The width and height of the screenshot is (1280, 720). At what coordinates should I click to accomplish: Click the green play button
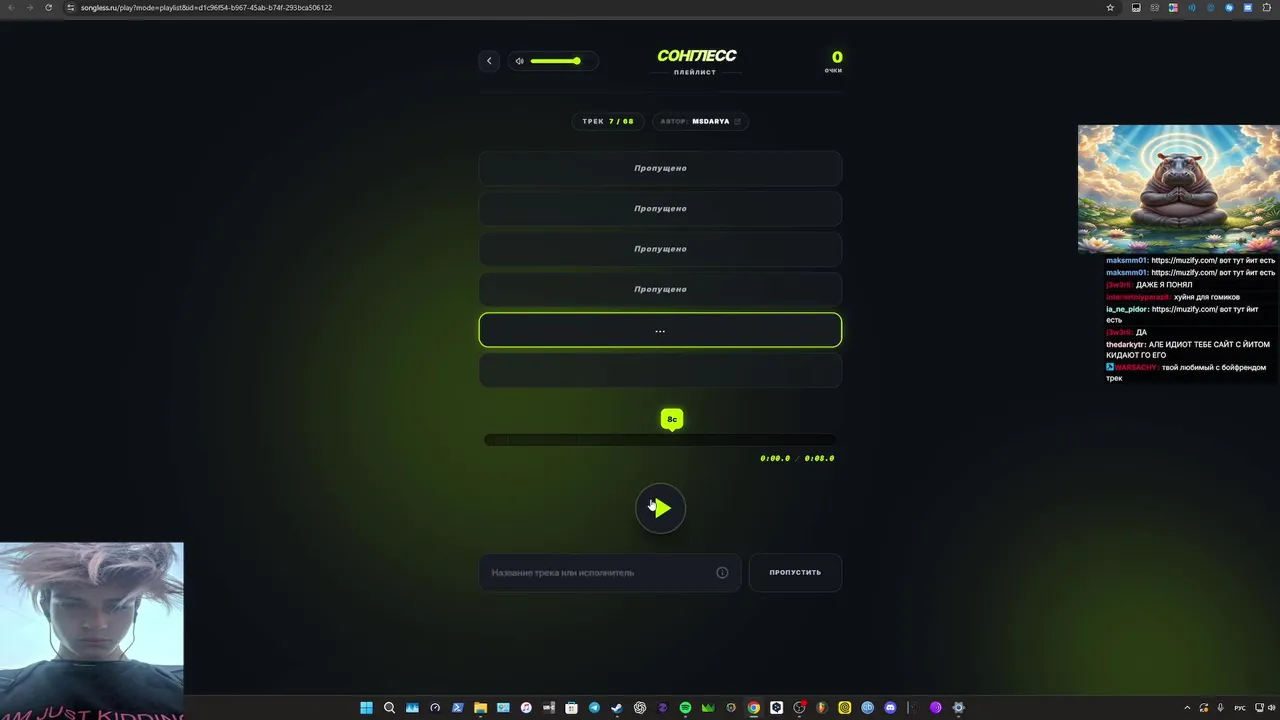661,508
